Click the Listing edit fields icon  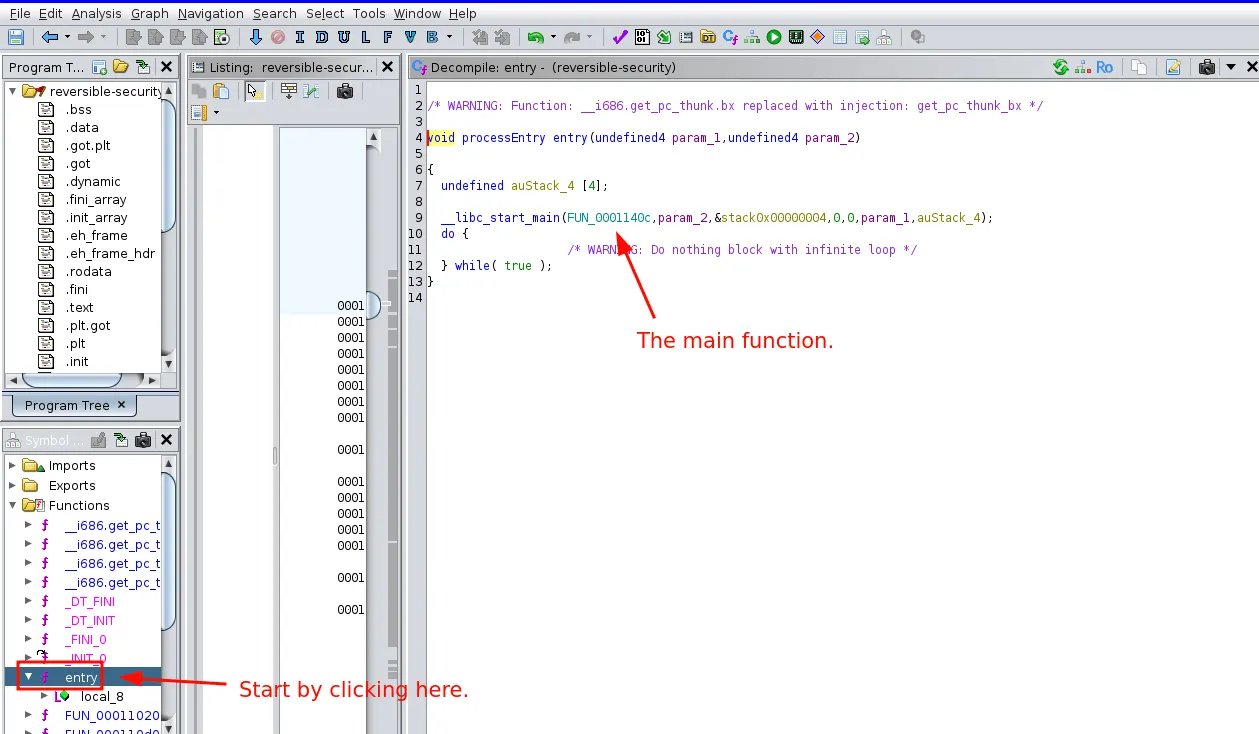click(x=289, y=91)
